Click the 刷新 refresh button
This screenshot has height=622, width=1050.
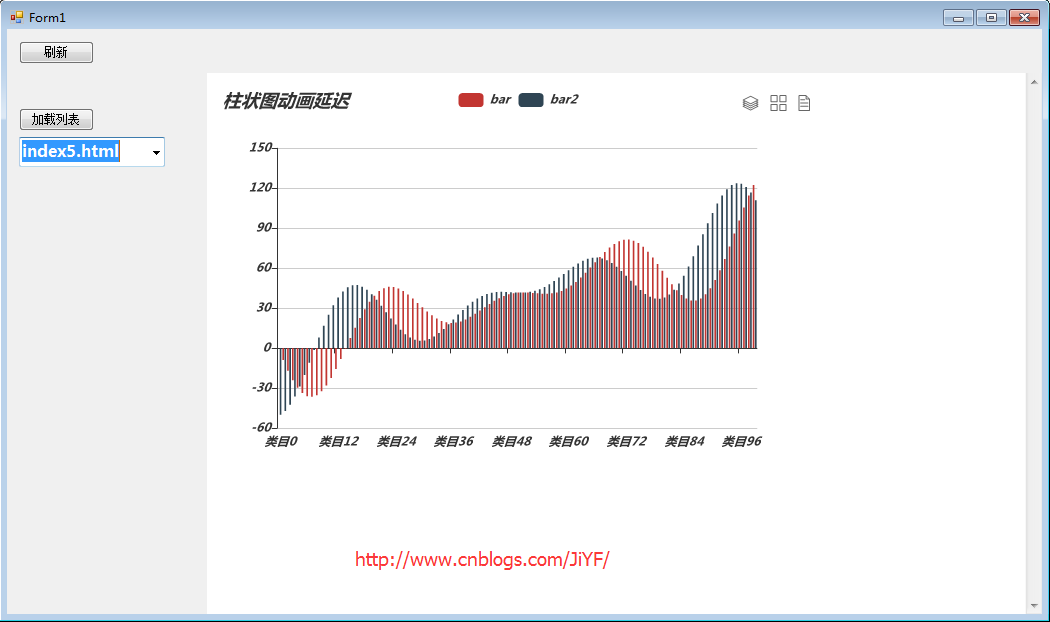click(56, 52)
